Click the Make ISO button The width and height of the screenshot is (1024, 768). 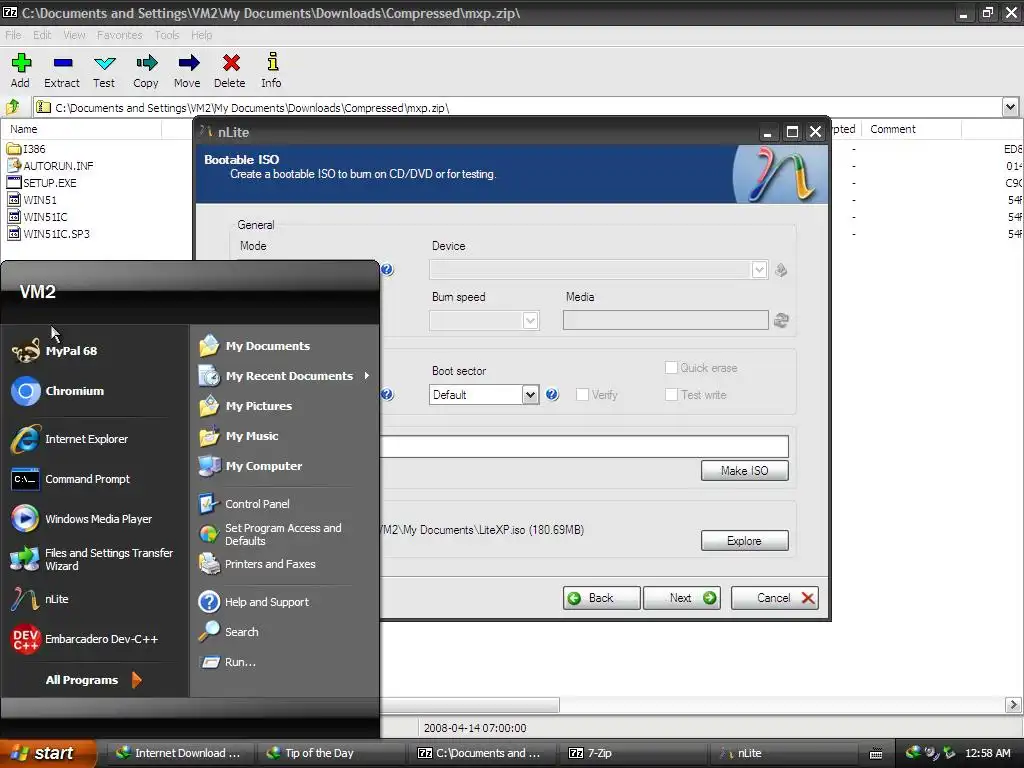(x=744, y=471)
